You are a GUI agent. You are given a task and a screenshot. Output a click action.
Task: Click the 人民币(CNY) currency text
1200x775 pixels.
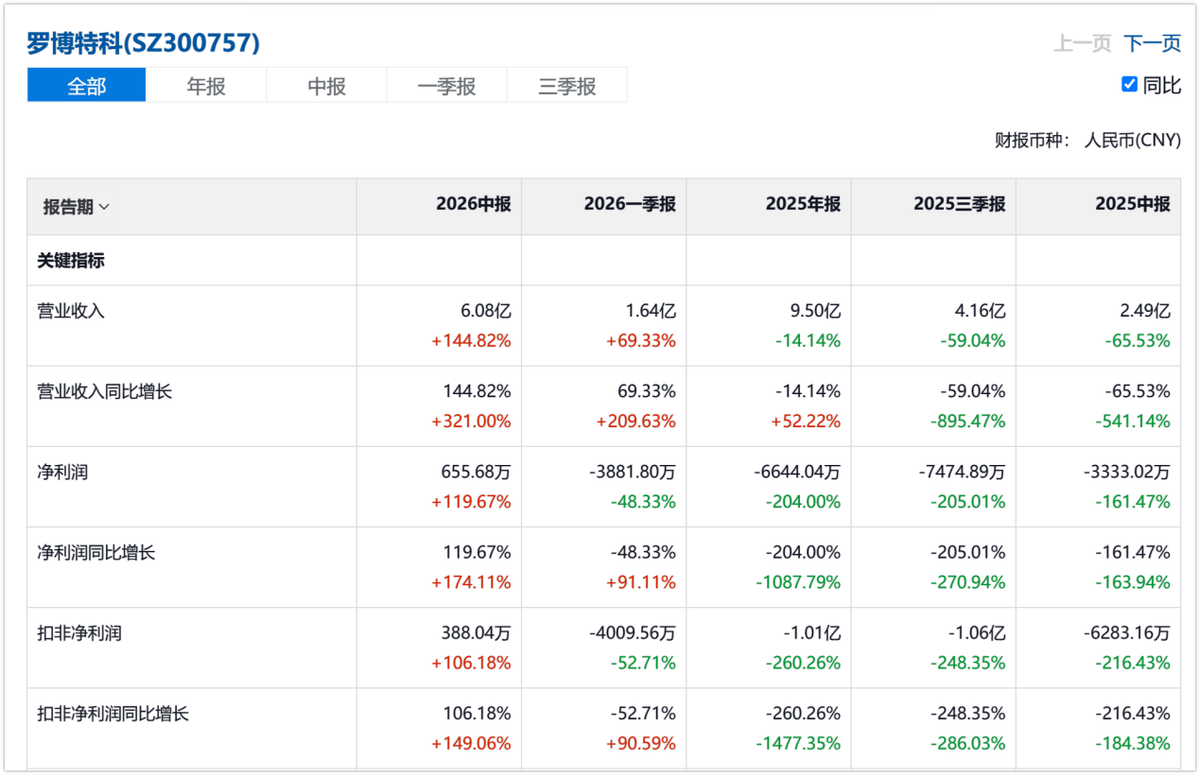(x=1133, y=140)
